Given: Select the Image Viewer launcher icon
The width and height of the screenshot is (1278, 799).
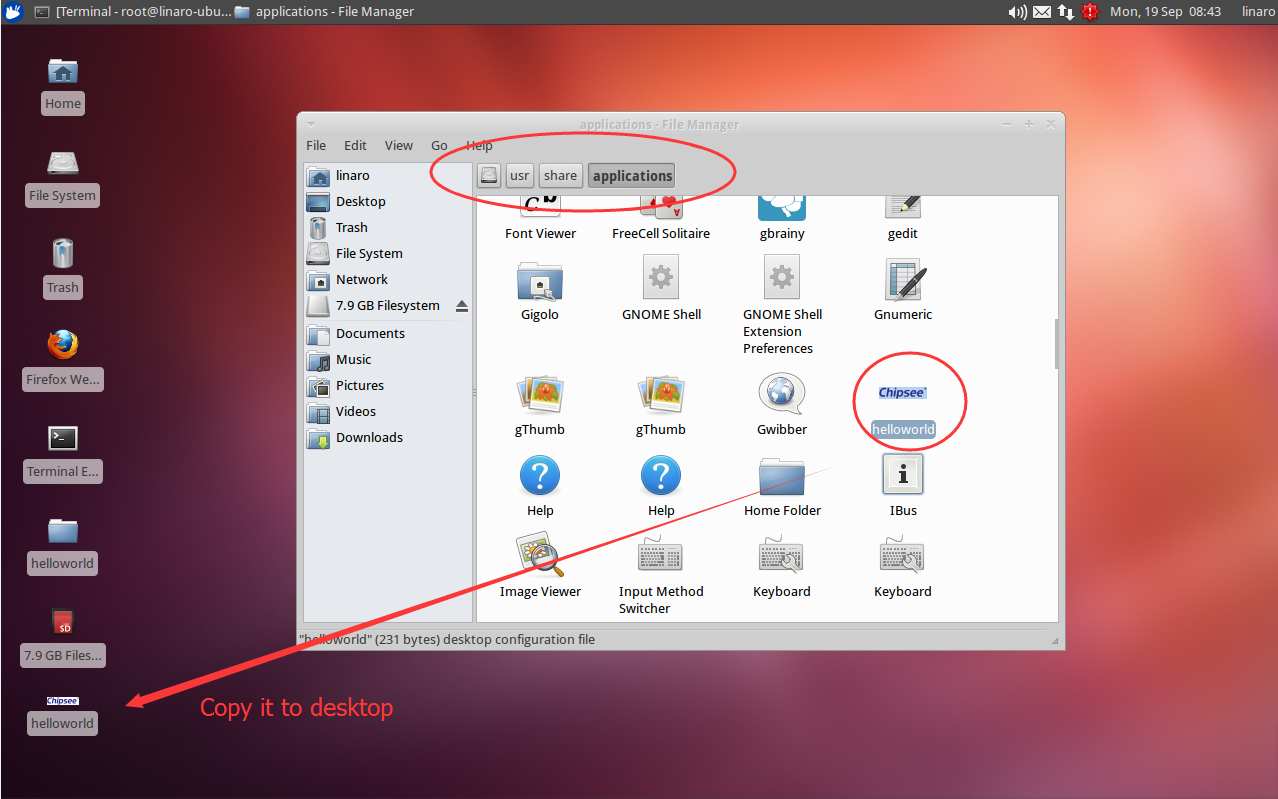Looking at the screenshot, I should click(x=540, y=556).
